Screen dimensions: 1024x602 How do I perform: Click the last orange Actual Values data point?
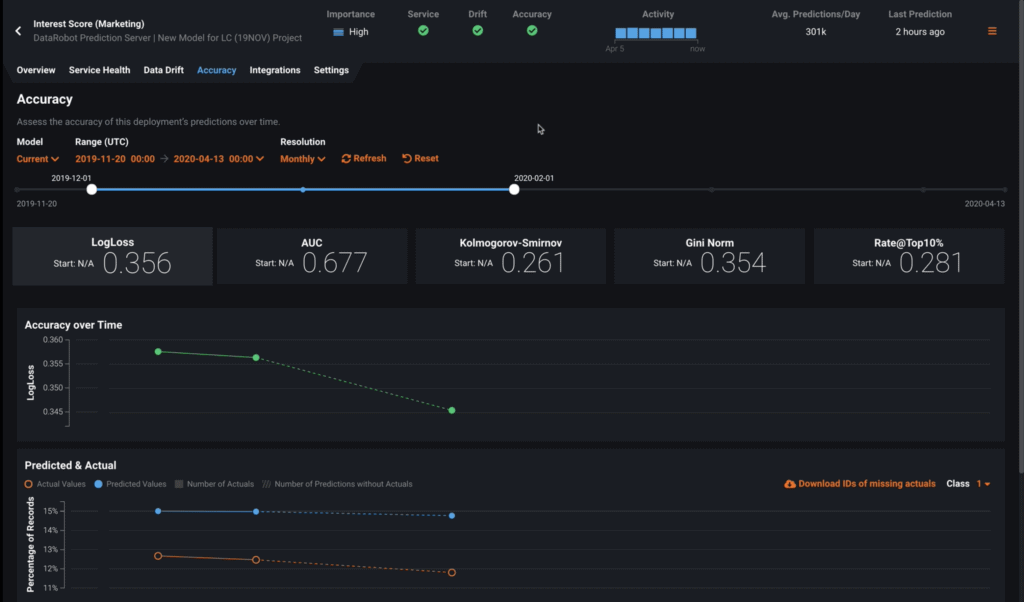pos(452,573)
